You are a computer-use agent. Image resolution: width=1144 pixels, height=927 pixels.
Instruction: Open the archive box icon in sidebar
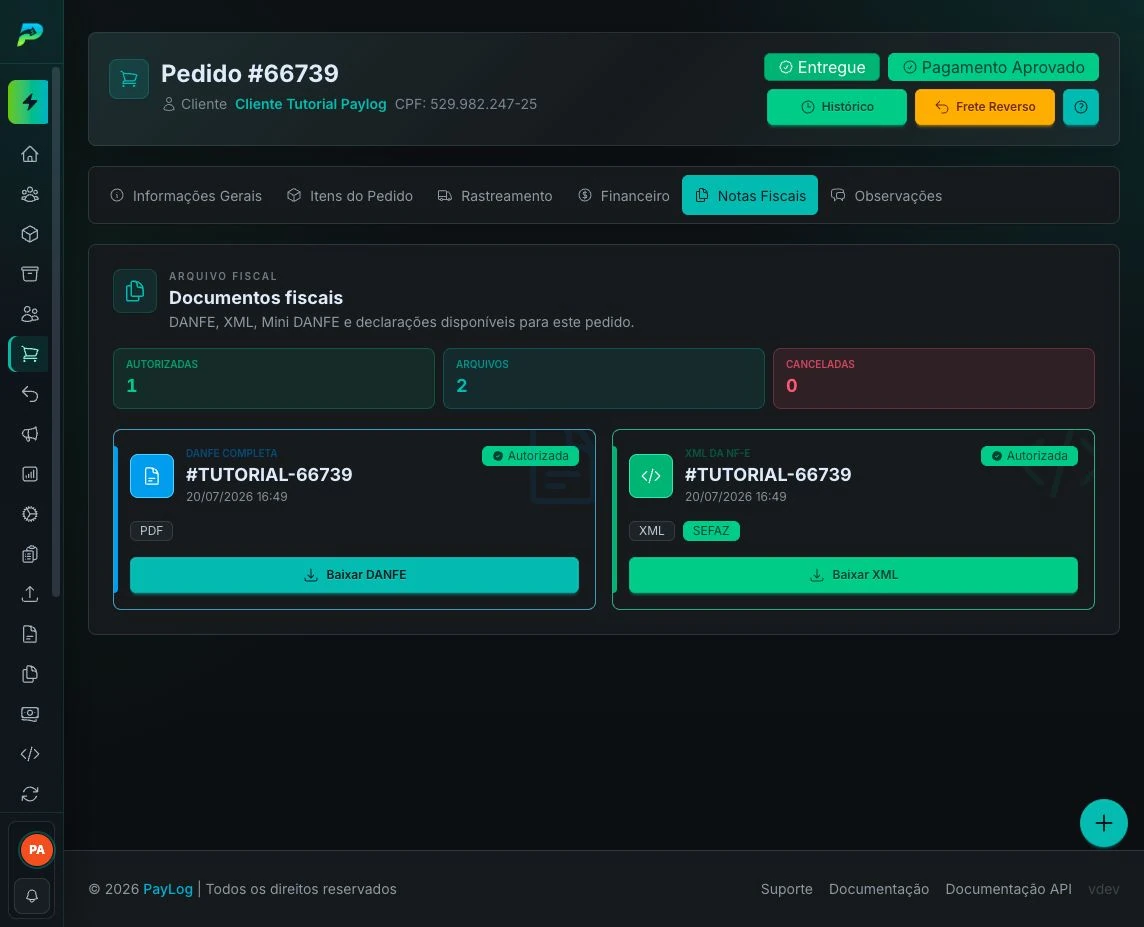click(30, 274)
